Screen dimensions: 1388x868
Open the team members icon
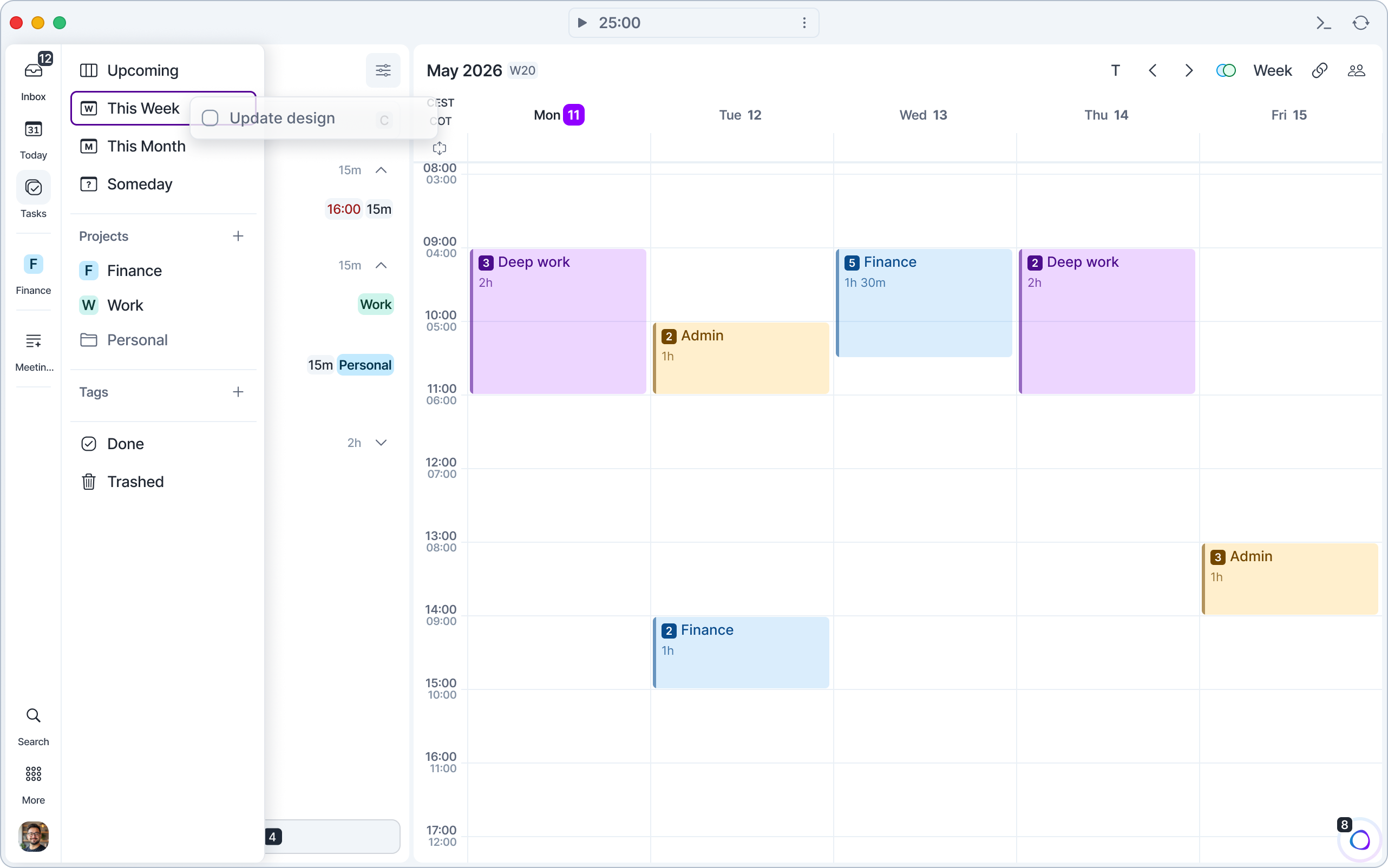(x=1356, y=70)
